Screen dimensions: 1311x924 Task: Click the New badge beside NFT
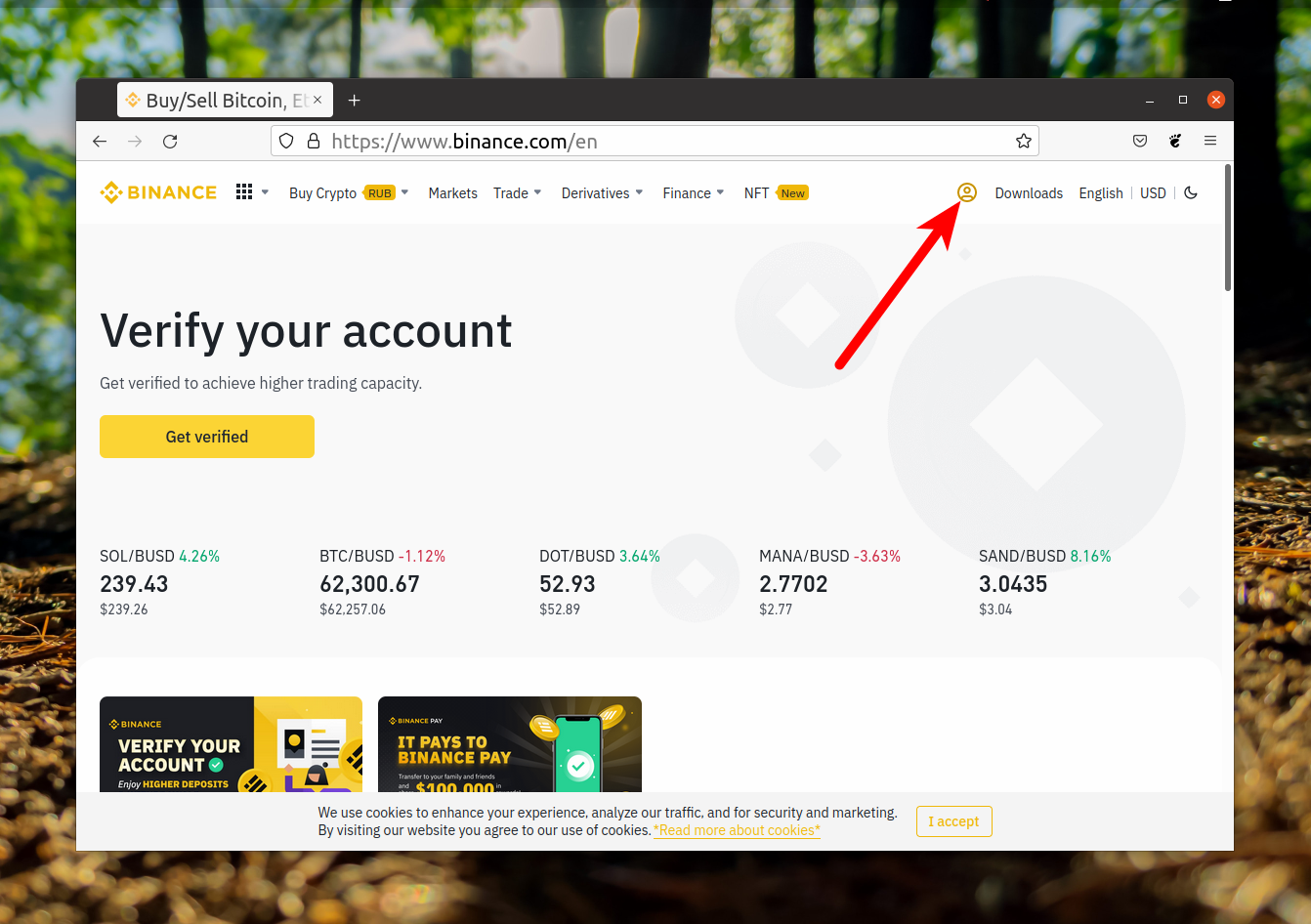792,193
